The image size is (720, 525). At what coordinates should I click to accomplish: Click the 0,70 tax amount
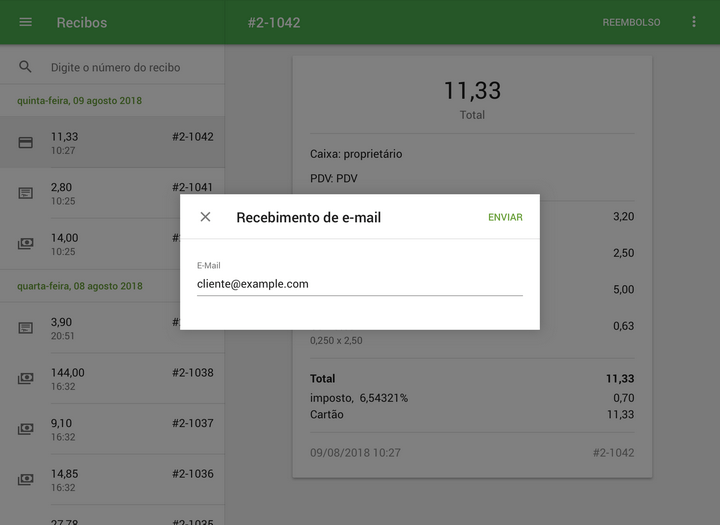pos(624,398)
